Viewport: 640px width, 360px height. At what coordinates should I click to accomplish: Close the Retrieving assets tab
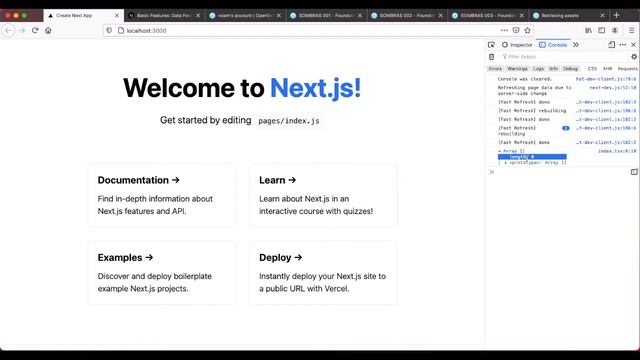(602, 16)
